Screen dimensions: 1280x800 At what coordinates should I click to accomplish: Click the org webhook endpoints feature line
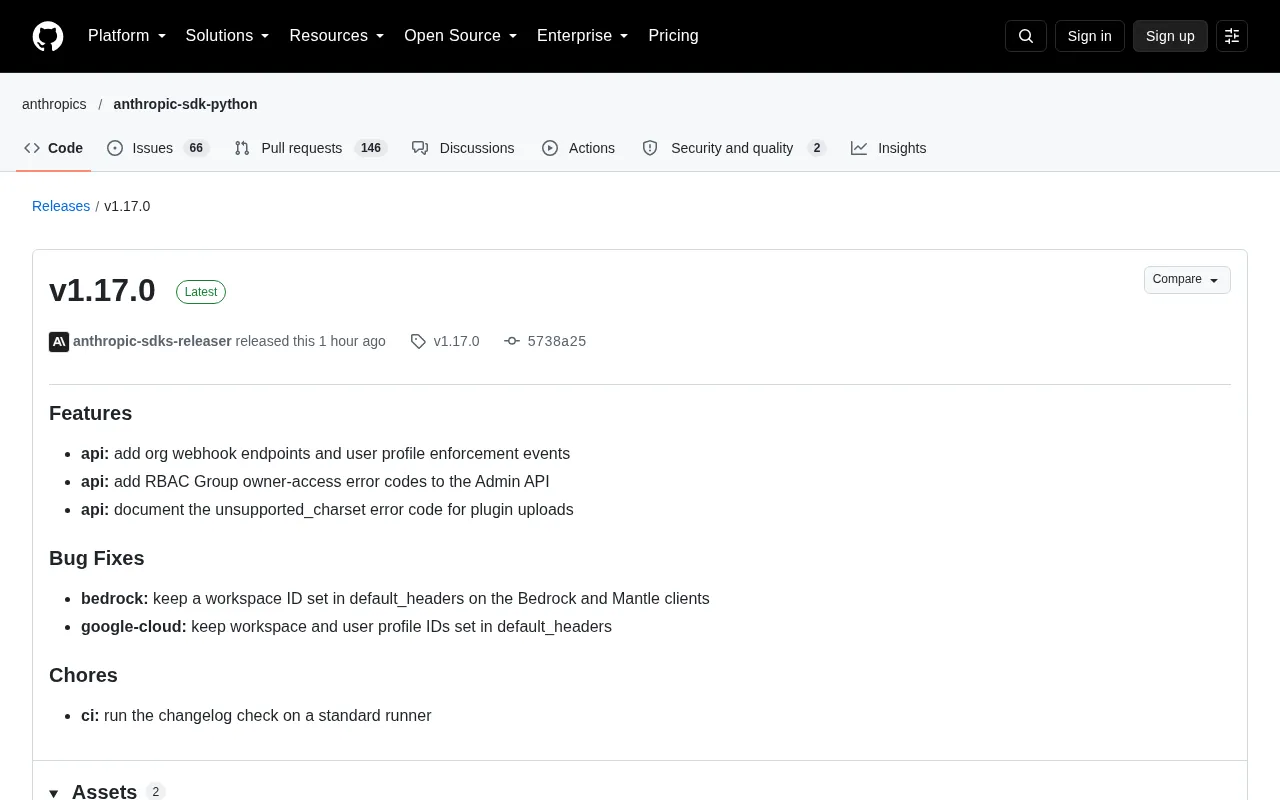click(325, 453)
